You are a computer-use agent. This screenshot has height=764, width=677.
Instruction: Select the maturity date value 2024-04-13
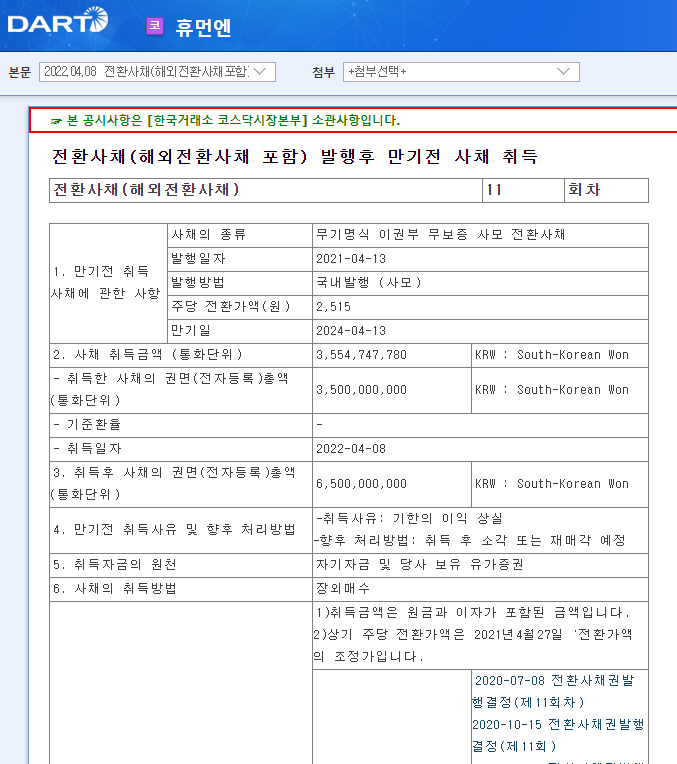point(351,331)
